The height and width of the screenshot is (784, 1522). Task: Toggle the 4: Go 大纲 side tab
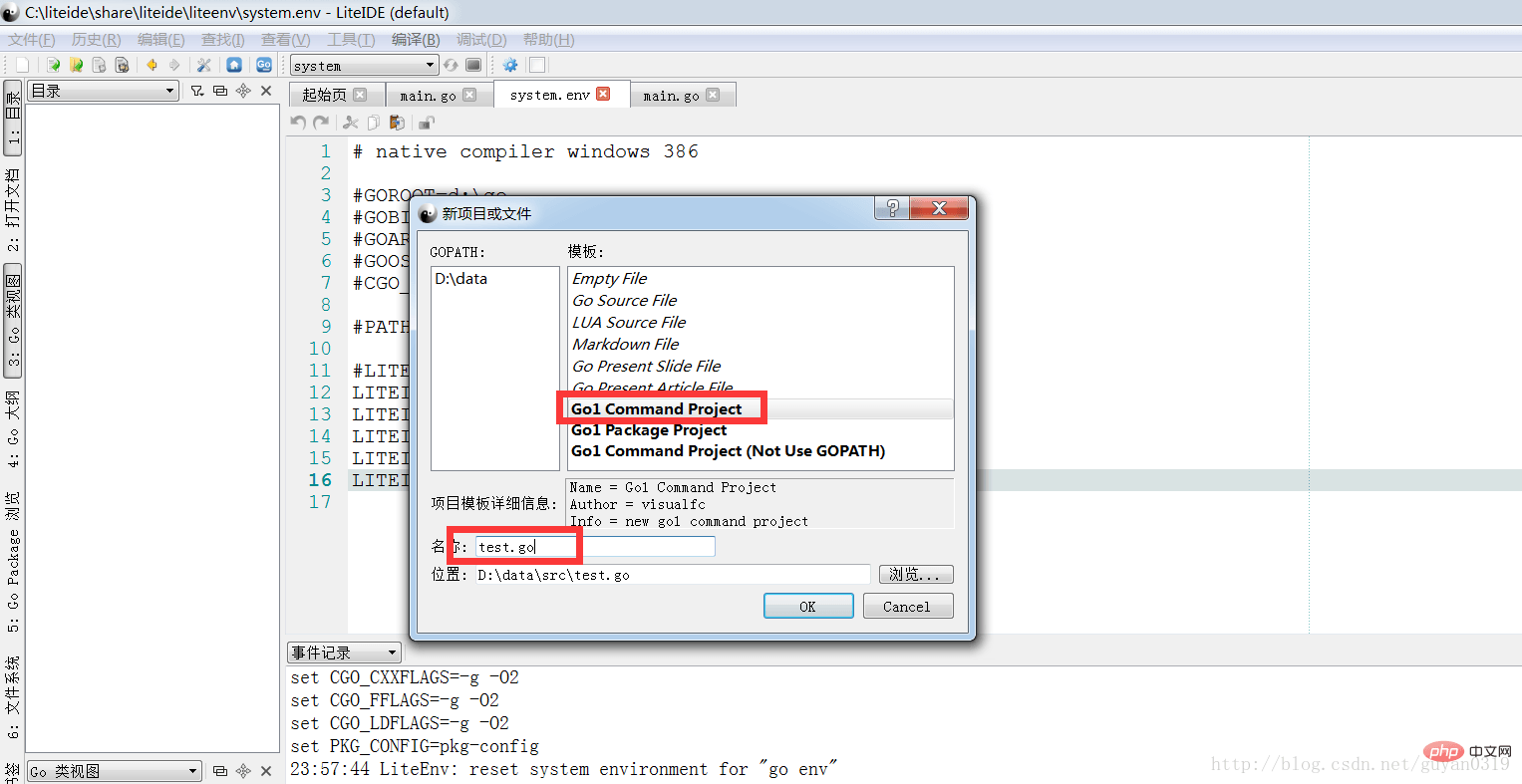pyautogui.click(x=13, y=428)
